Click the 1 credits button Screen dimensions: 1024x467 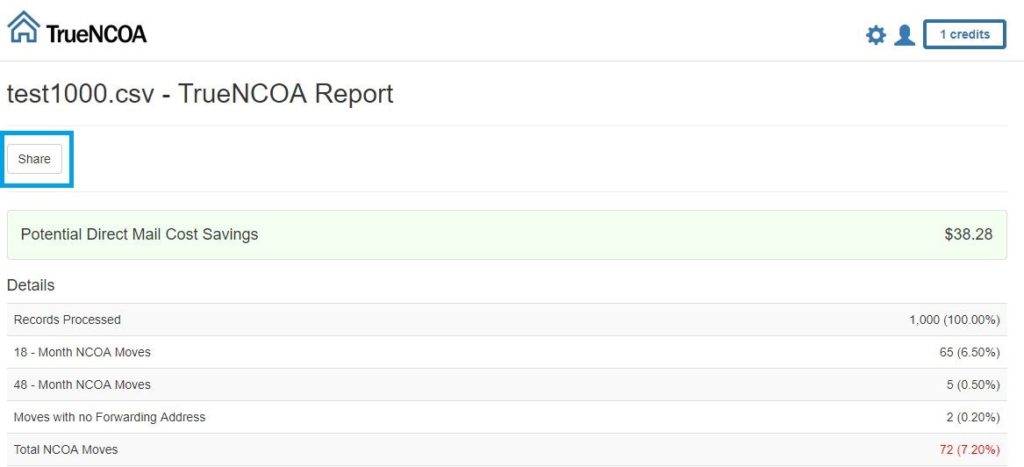point(965,35)
